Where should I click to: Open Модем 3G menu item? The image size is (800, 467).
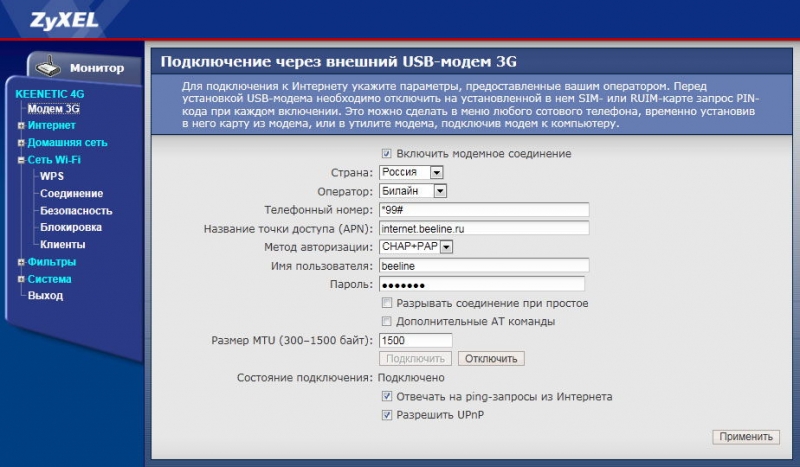[54, 109]
